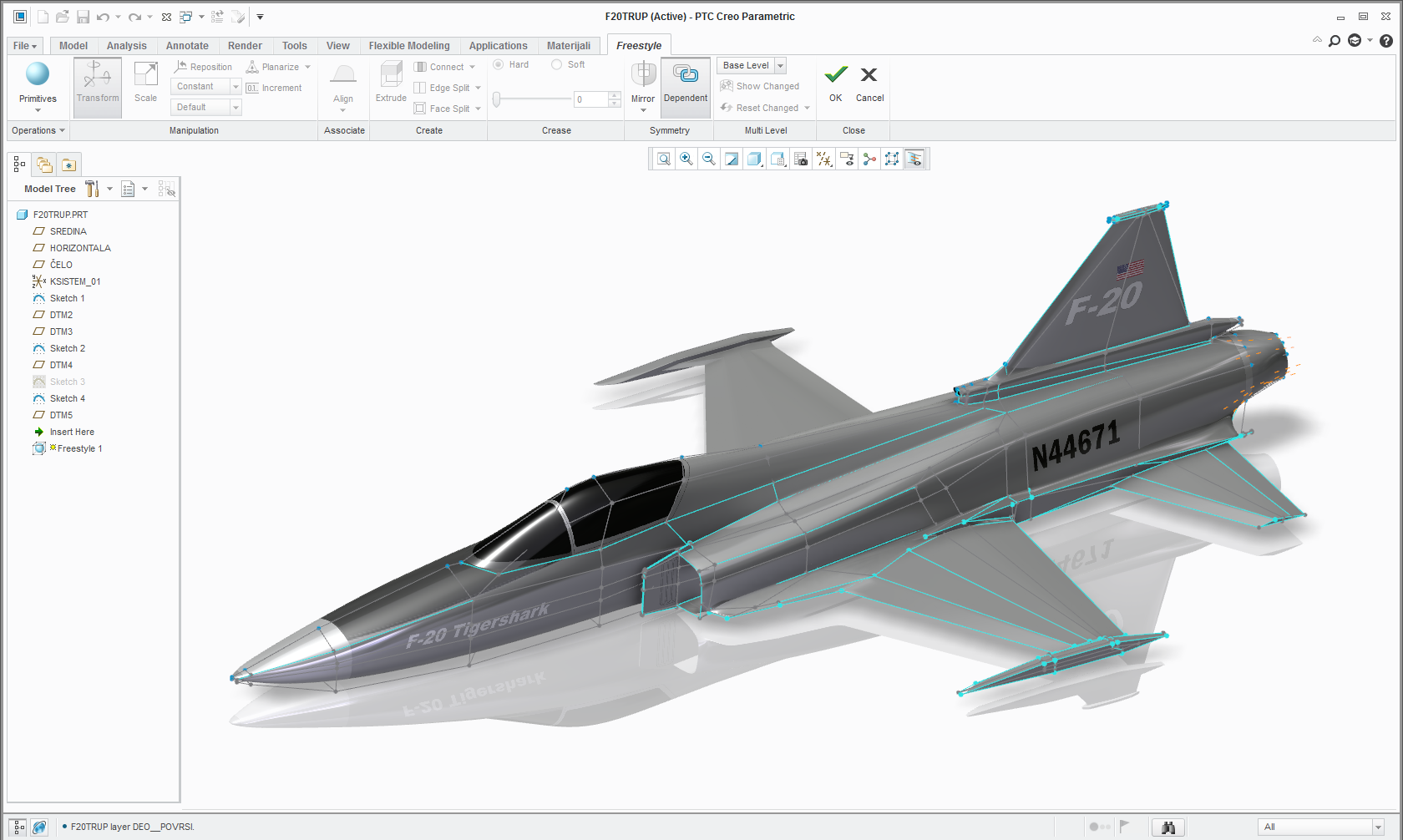Adjust the Crease slider handle
The height and width of the screenshot is (840, 1403).
click(x=497, y=99)
